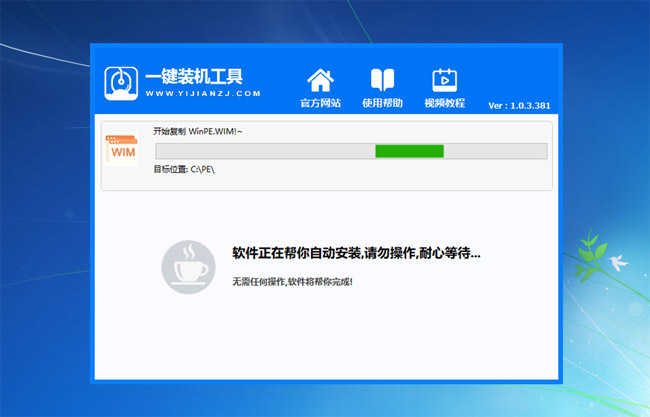Viewport: 650px width, 417px height.
Task: Click the house icon for the official website
Action: tap(320, 79)
